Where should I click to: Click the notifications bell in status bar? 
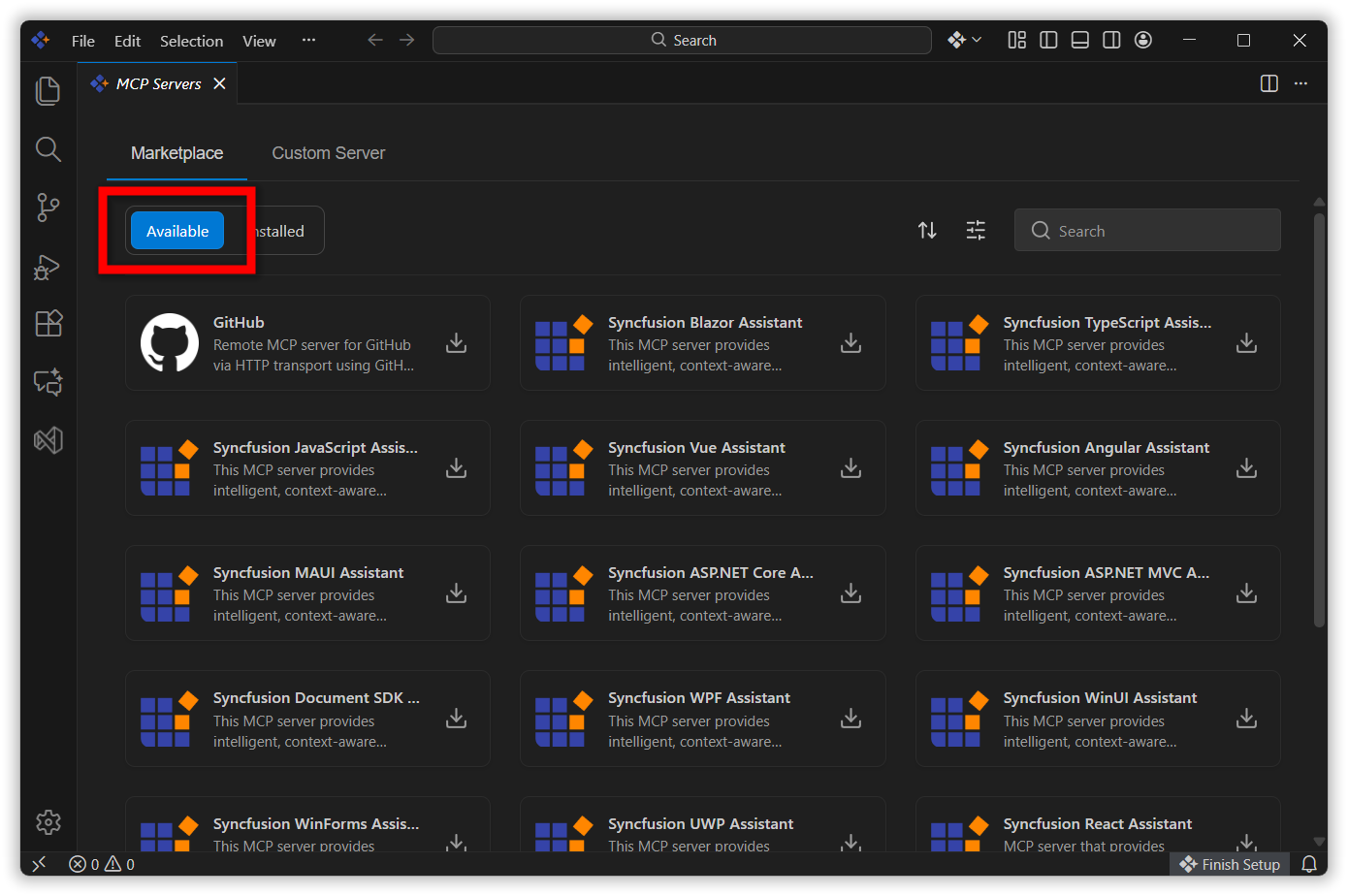click(1308, 864)
